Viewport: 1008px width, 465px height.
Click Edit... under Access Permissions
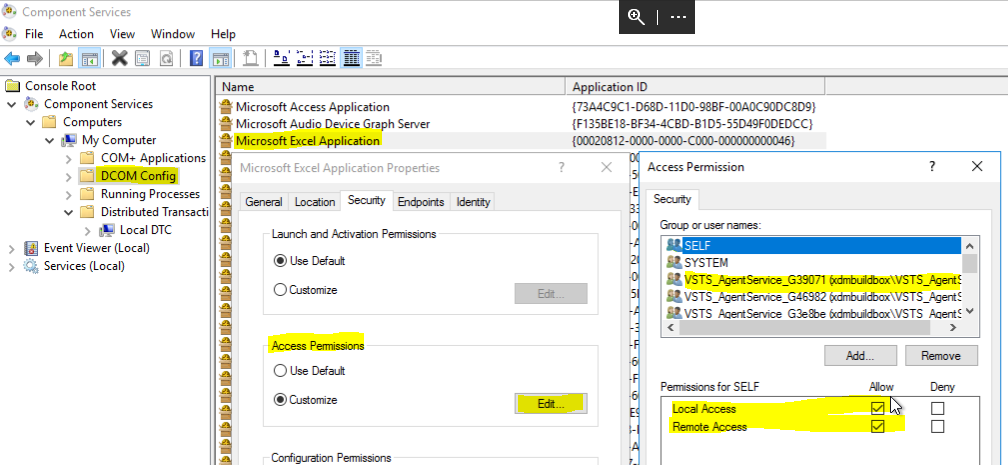coord(551,403)
